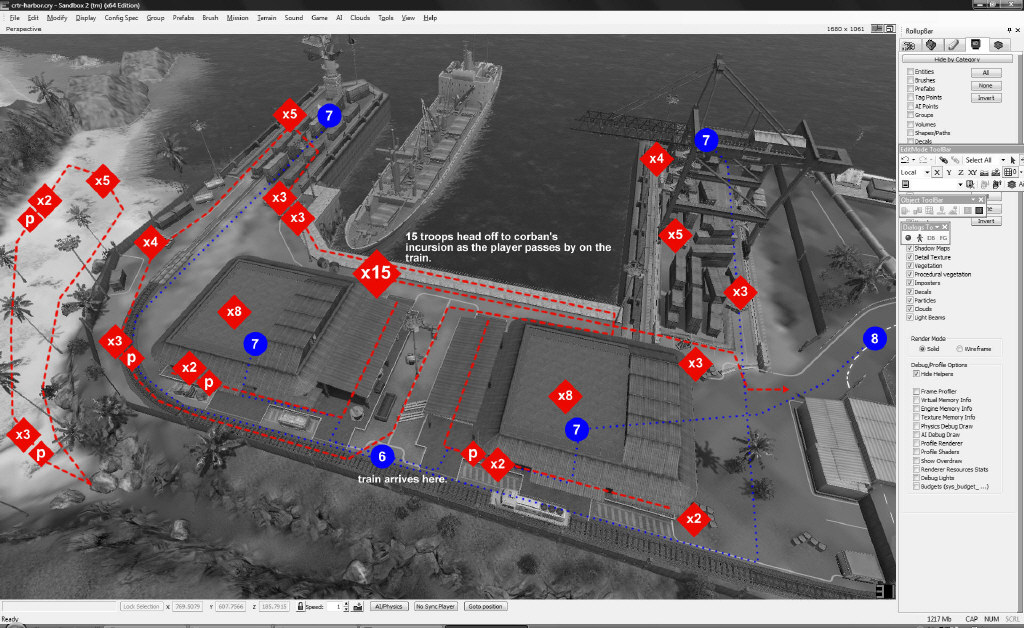Image resolution: width=1024 pixels, height=628 pixels.
Task: Pin the RollupBar panel
Action: [x=1010, y=31]
